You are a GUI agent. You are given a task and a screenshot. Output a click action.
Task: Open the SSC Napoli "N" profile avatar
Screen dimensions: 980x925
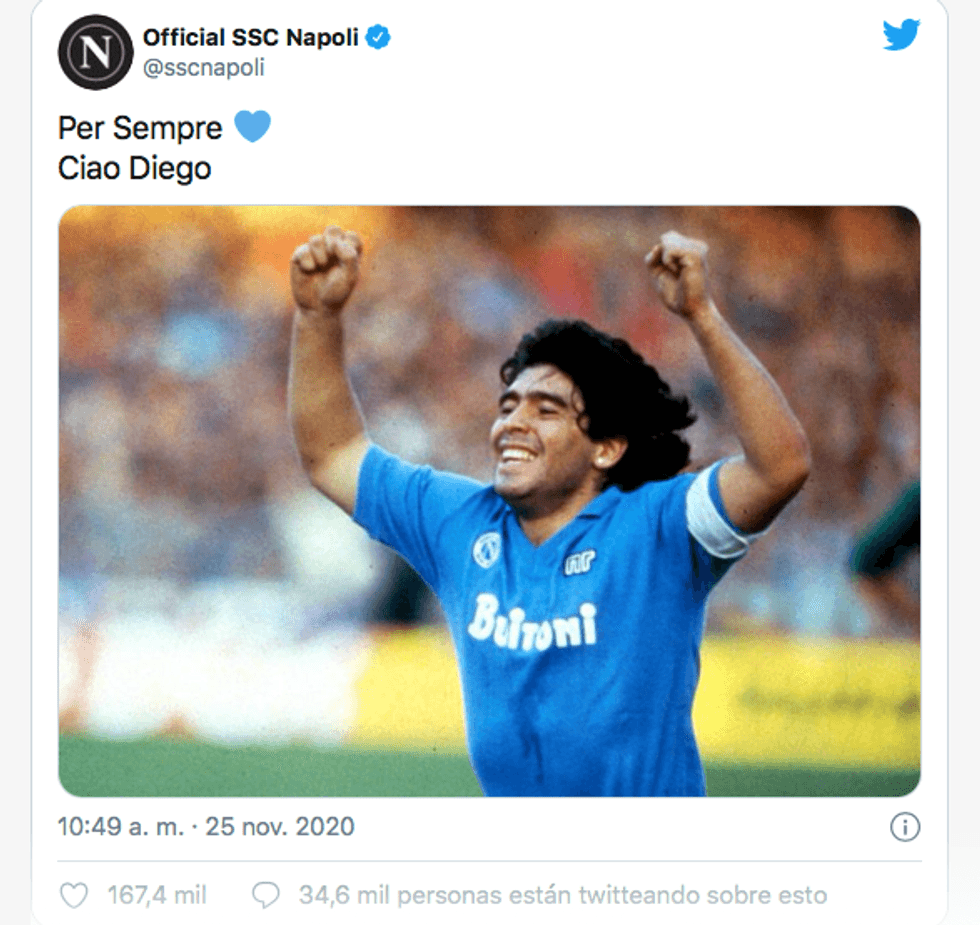coord(96,52)
